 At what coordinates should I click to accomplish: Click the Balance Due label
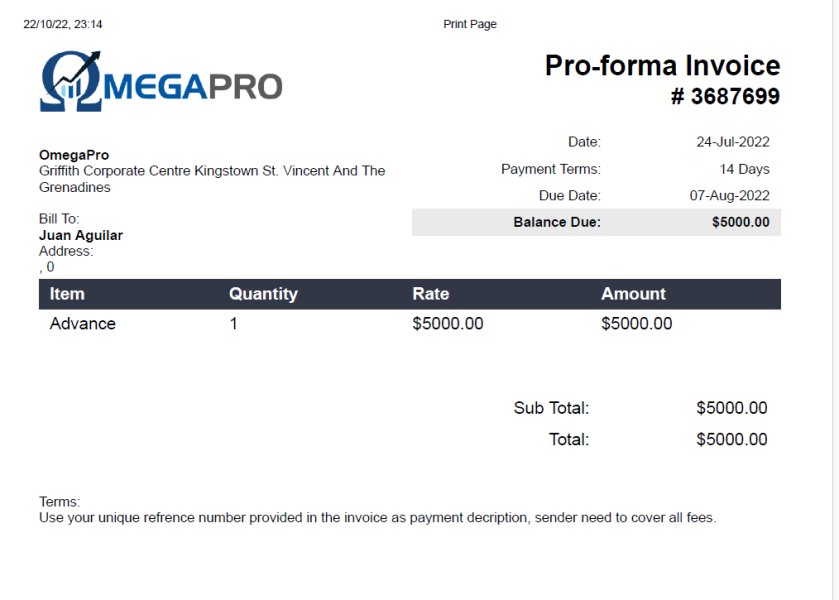tap(557, 222)
